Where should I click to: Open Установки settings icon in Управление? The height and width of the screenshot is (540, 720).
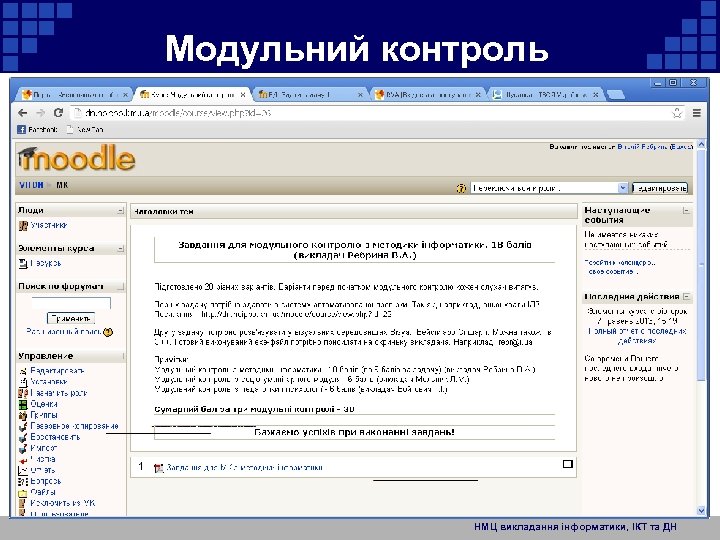point(23,382)
